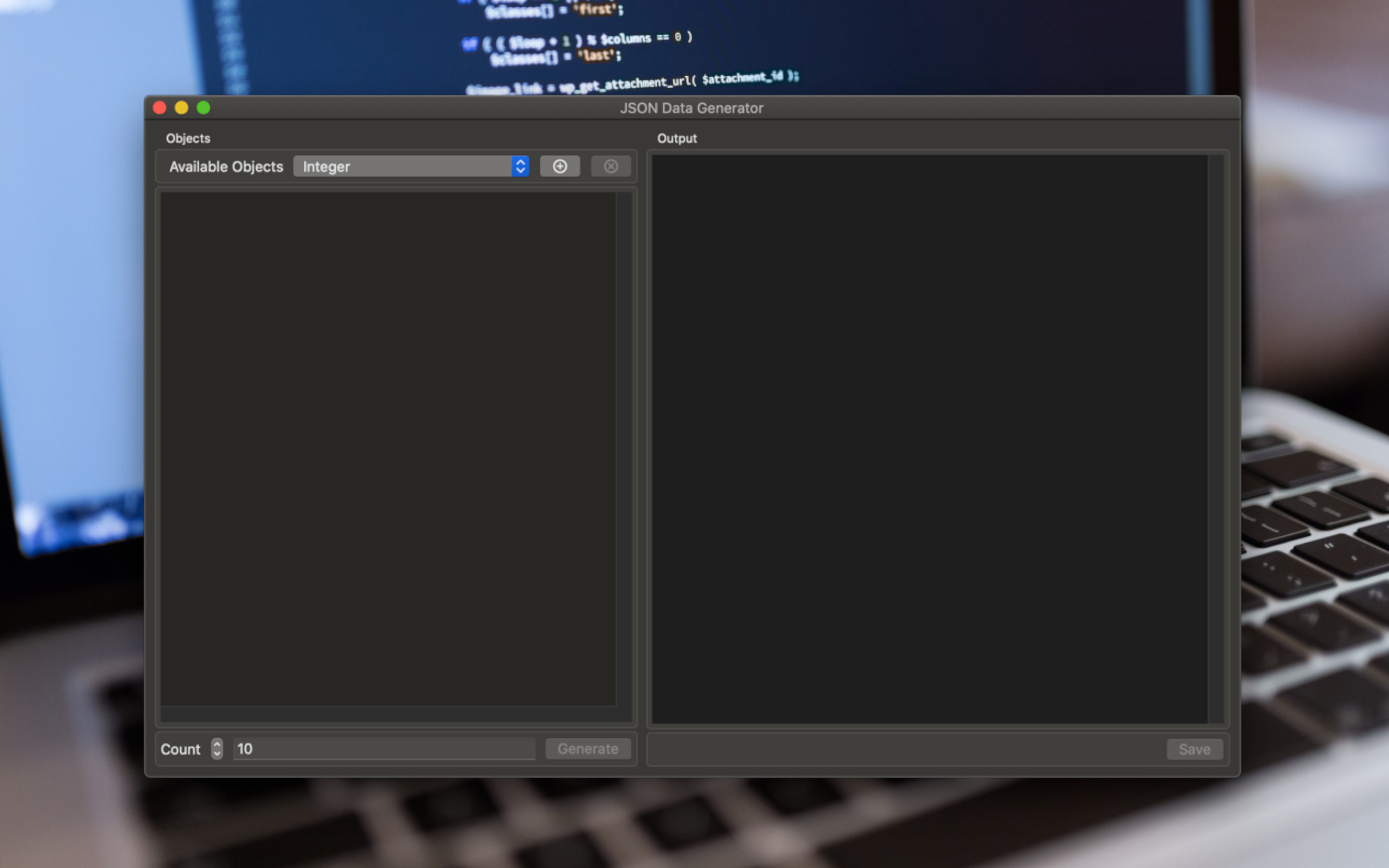Maximize window with the green button
The height and width of the screenshot is (868, 1389).
[x=203, y=108]
